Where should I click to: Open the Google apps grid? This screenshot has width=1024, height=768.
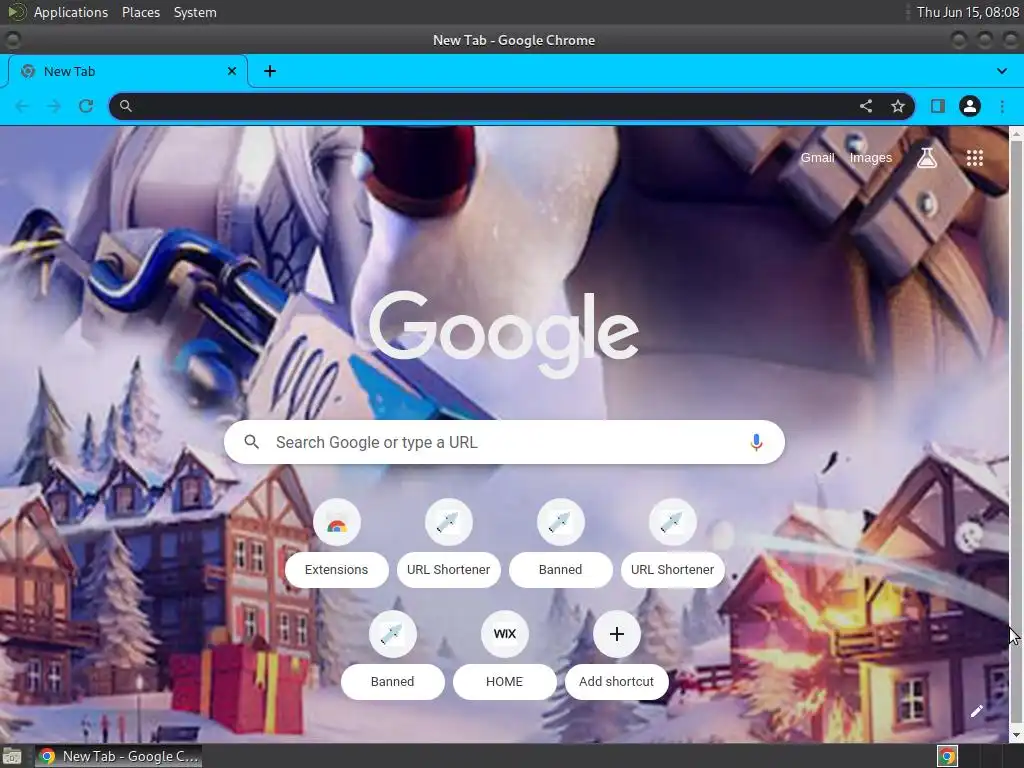[x=974, y=157]
